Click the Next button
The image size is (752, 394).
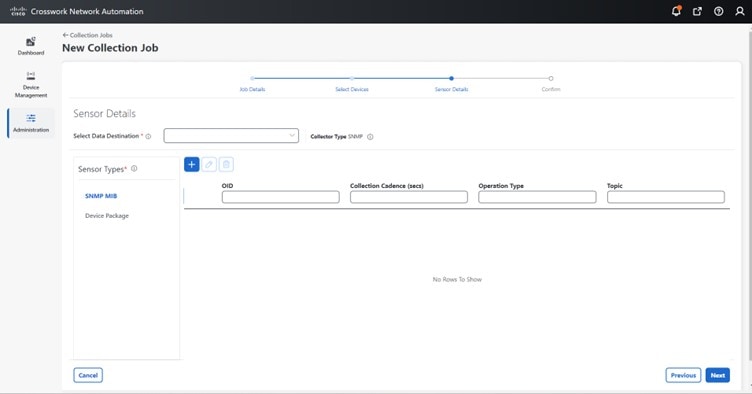point(717,375)
